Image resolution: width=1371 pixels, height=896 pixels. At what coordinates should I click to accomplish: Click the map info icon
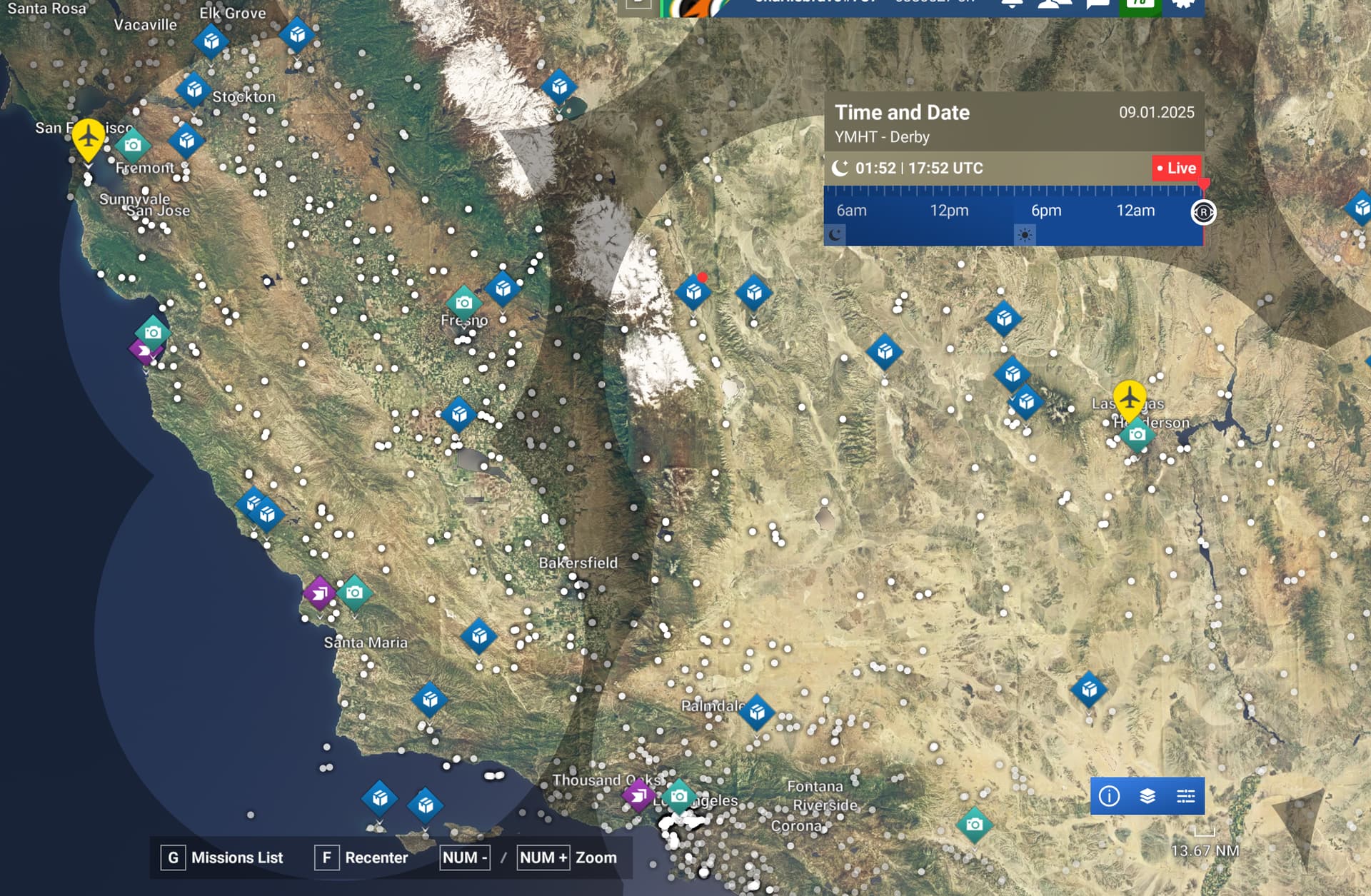click(x=1109, y=795)
